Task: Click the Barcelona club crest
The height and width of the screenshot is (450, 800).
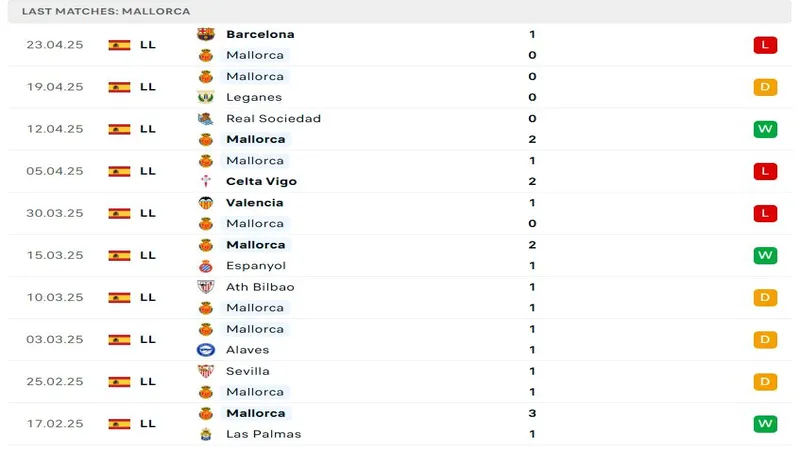Action: coord(206,34)
